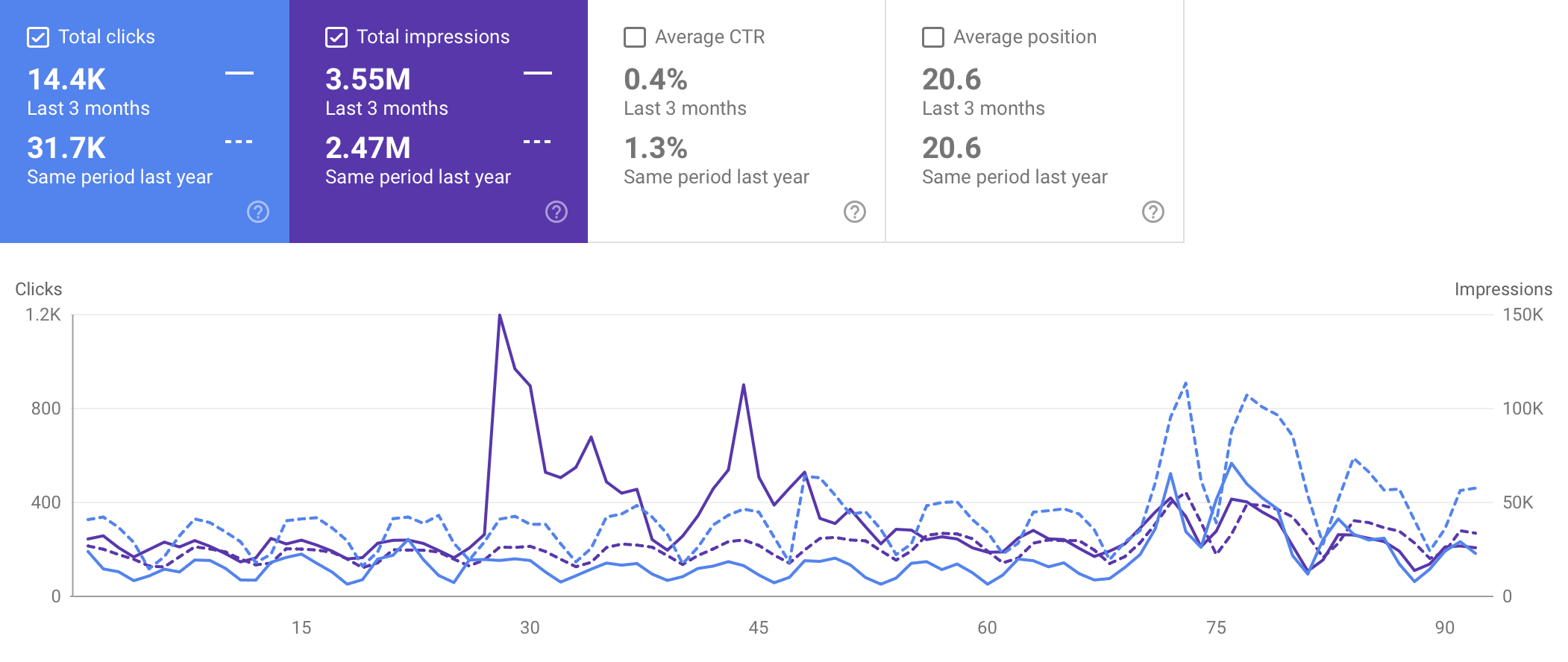Click the Clicks axis title on left
Viewport: 1568px width, 662px height.
pyautogui.click(x=39, y=289)
